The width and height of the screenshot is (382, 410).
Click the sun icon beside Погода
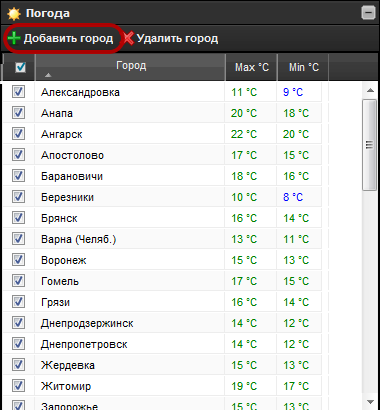tap(14, 14)
